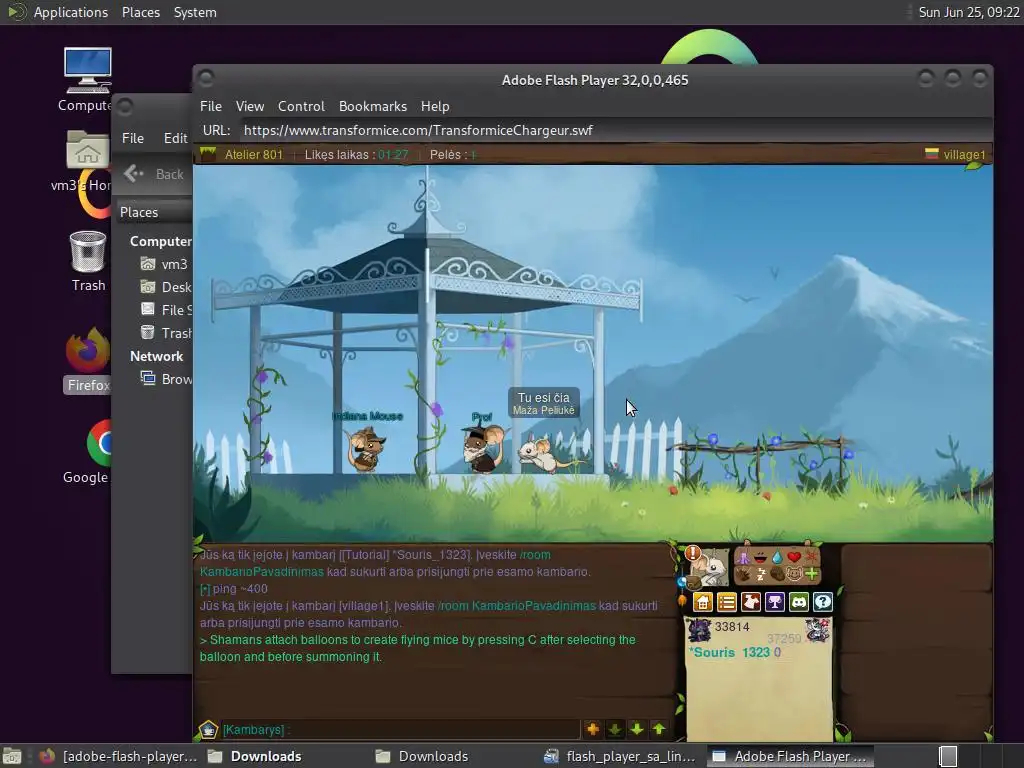Click the house icon in game toolbar

(703, 601)
